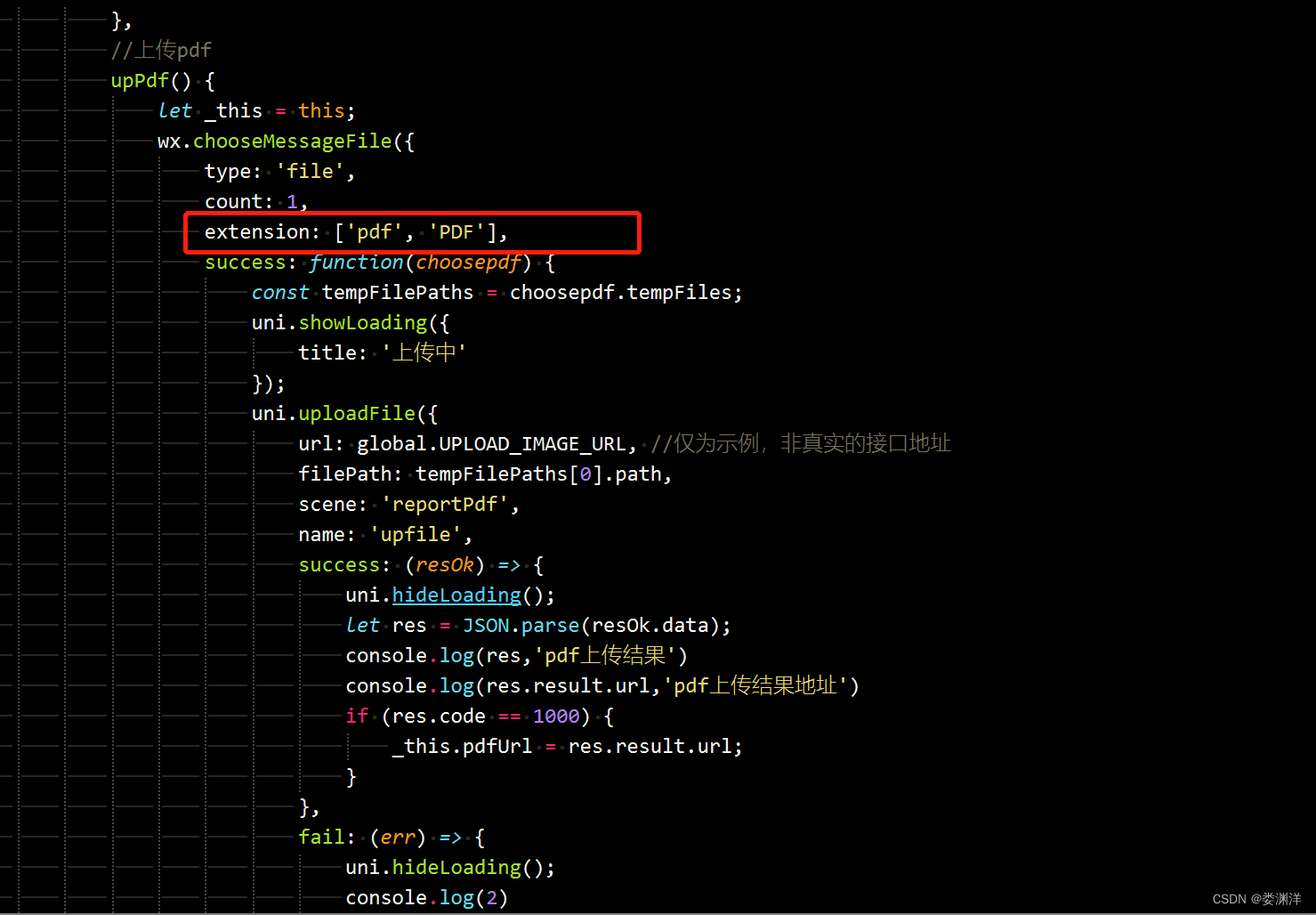
Task: Click 'if (res.code == 1000) {' line
Action: pos(480,716)
